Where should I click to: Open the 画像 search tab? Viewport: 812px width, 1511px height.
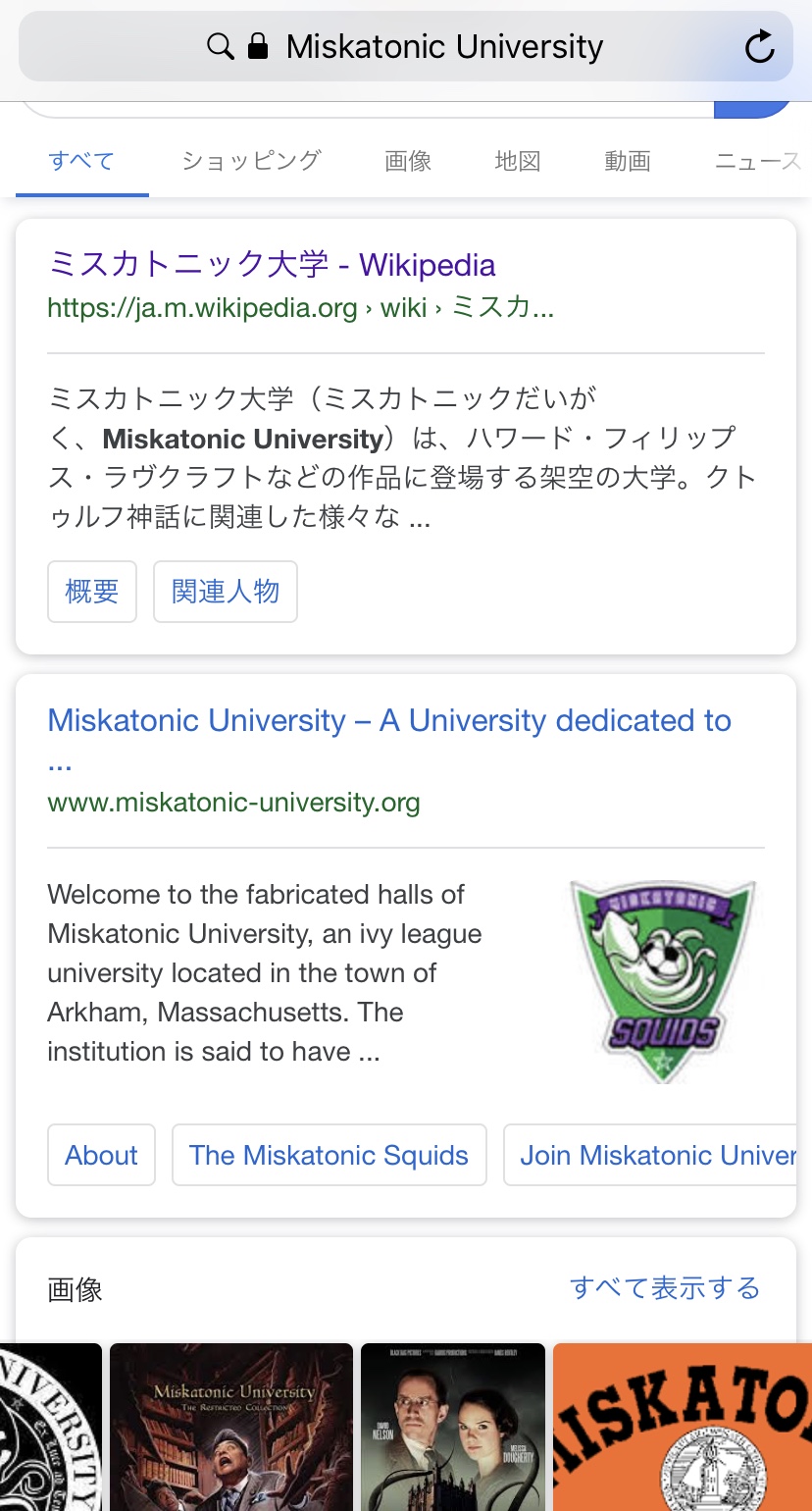point(408,161)
